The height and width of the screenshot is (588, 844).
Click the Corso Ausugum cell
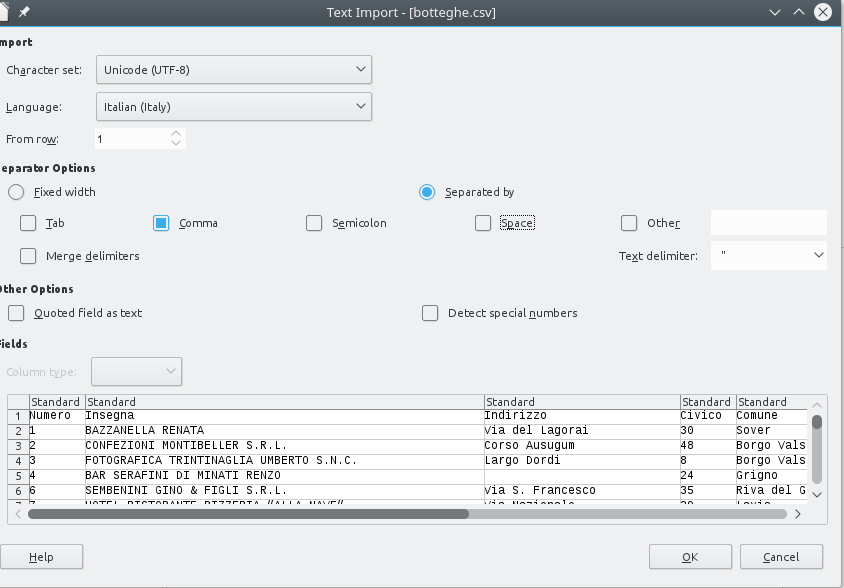582,446
